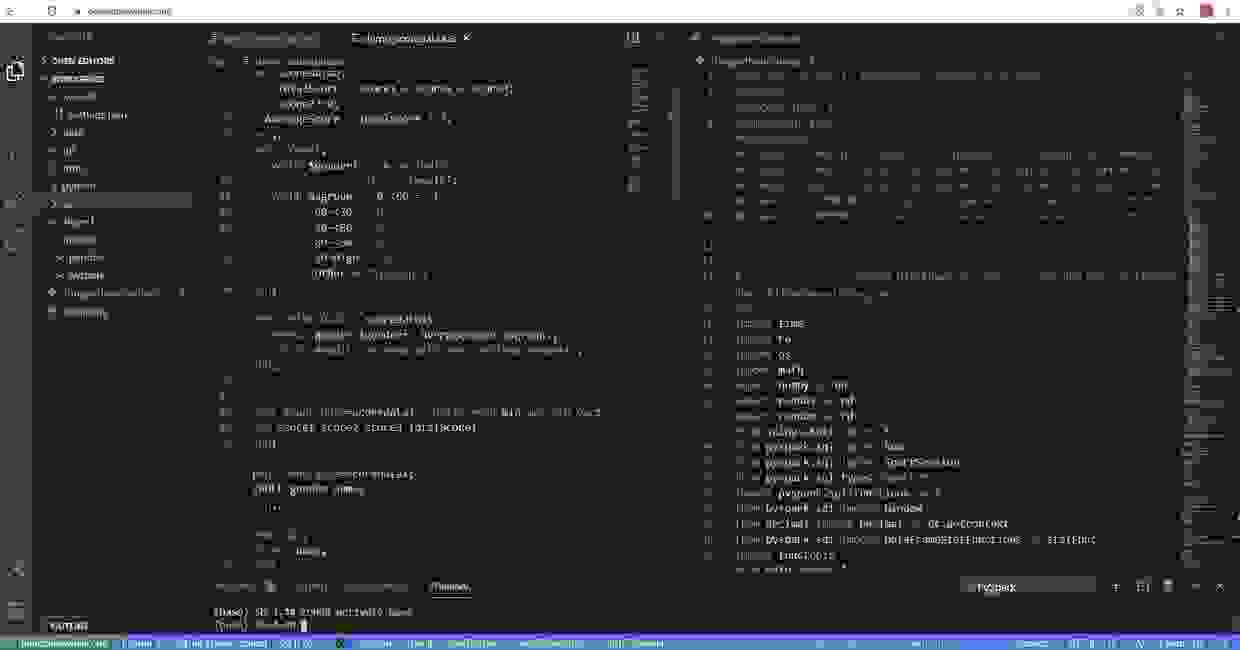
Task: Bookmark the page with browser star icon
Action: pyautogui.click(x=1181, y=11)
